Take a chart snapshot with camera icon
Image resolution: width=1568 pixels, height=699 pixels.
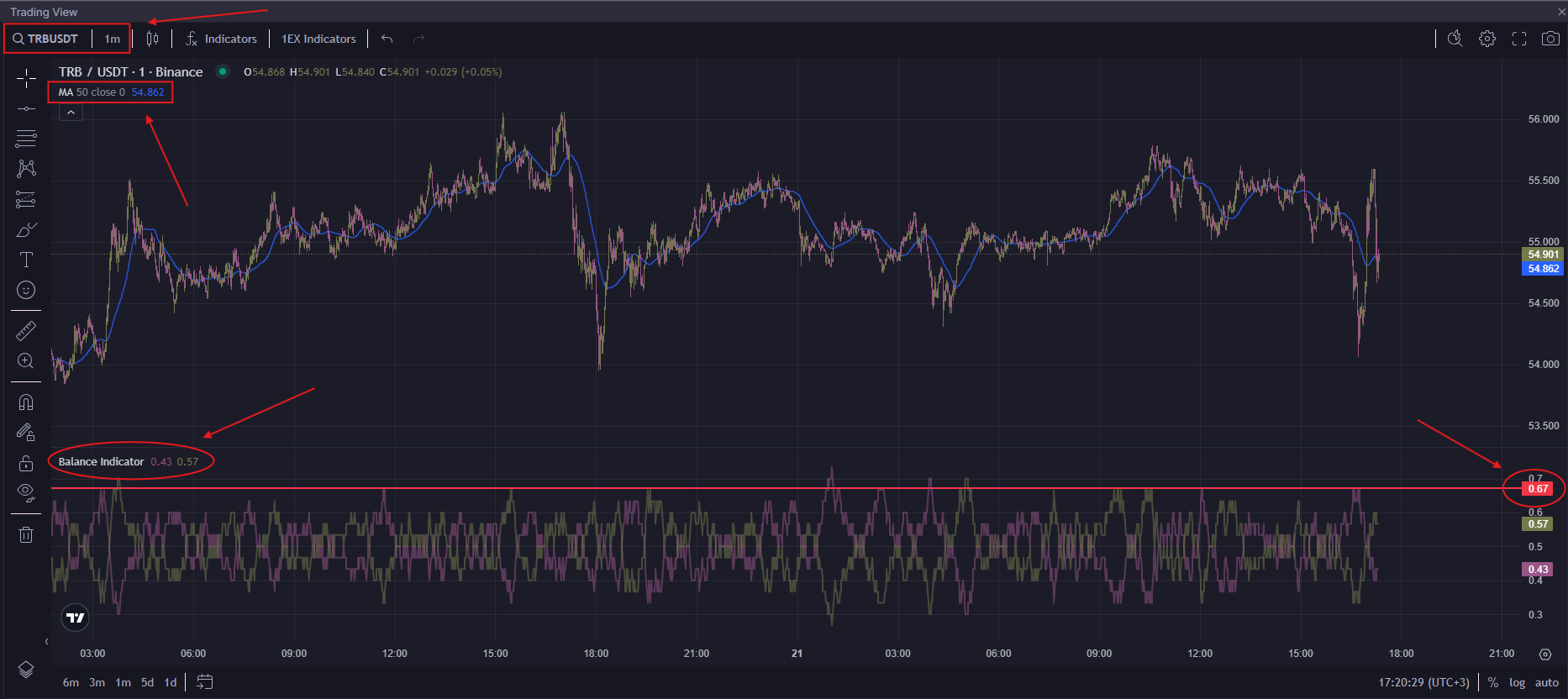click(x=1550, y=39)
